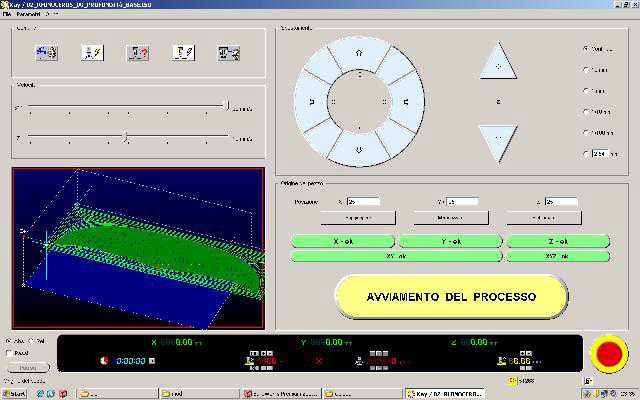Select the topmost jog step radio button
This screenshot has height=400, width=640.
585,48
